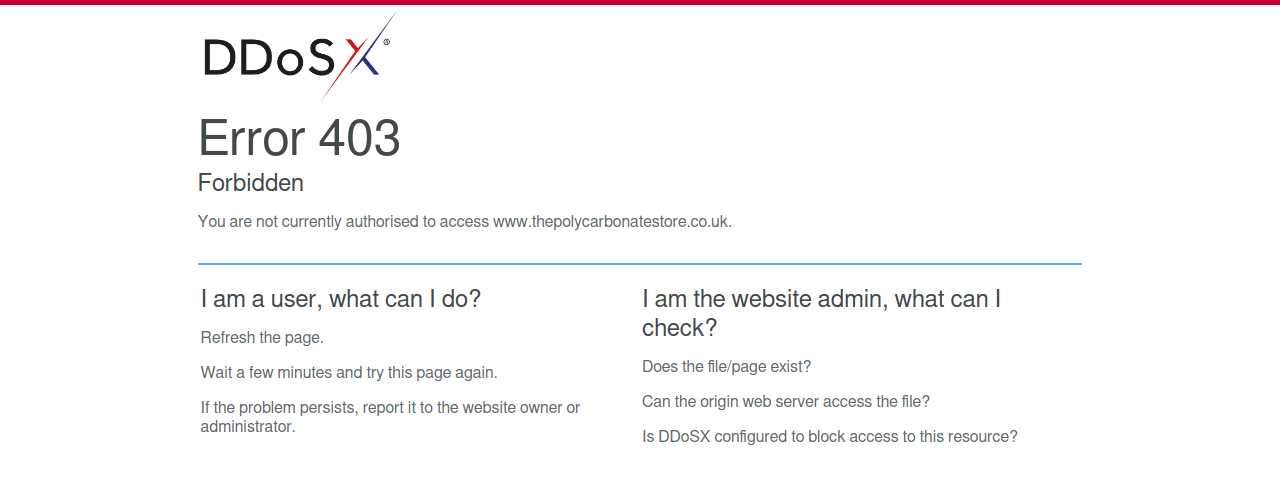Click 'Is DDoSX configured to block access' line
The height and width of the screenshot is (480, 1280).
[x=830, y=437]
